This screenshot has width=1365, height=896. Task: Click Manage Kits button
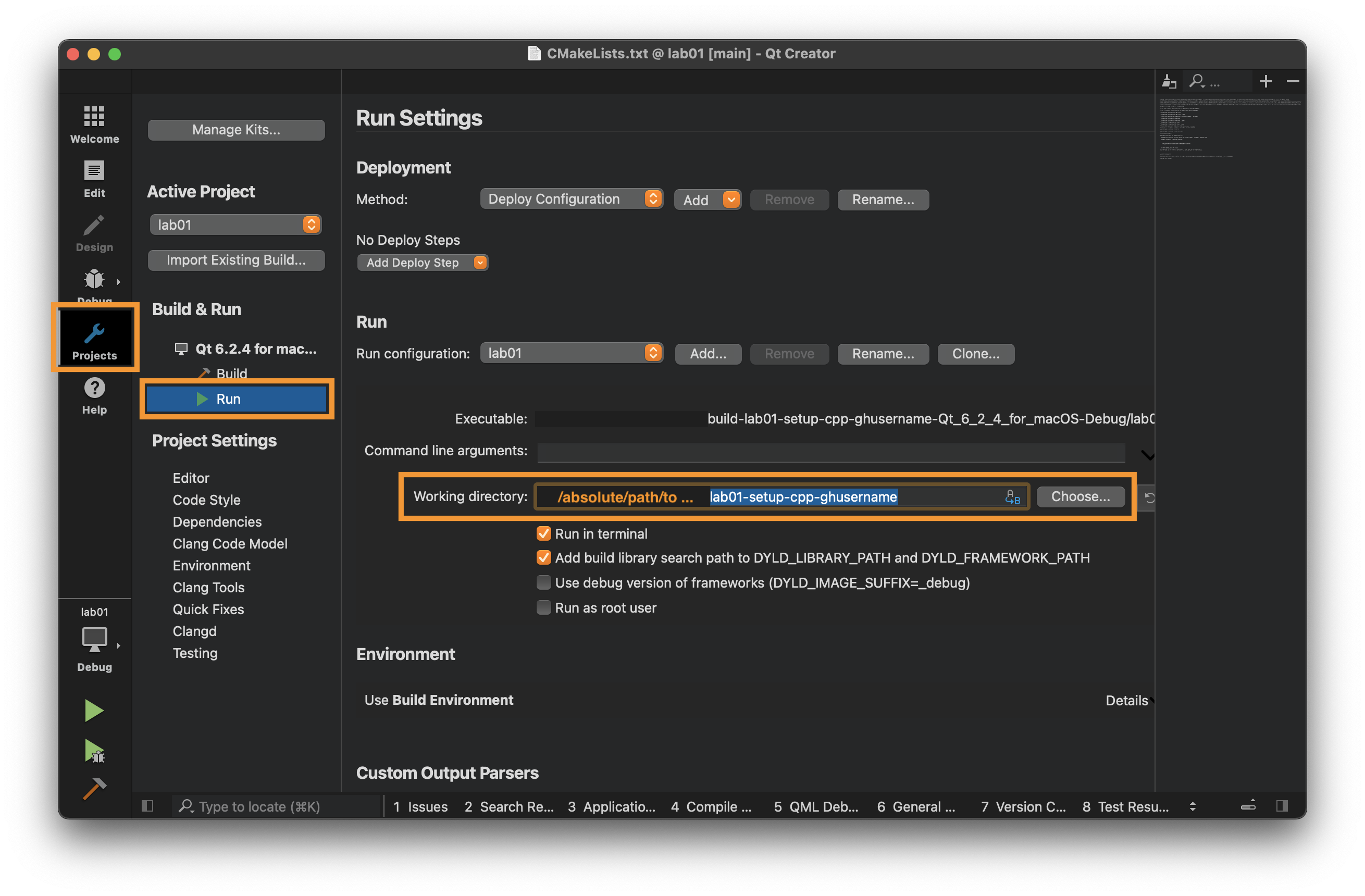pos(237,130)
